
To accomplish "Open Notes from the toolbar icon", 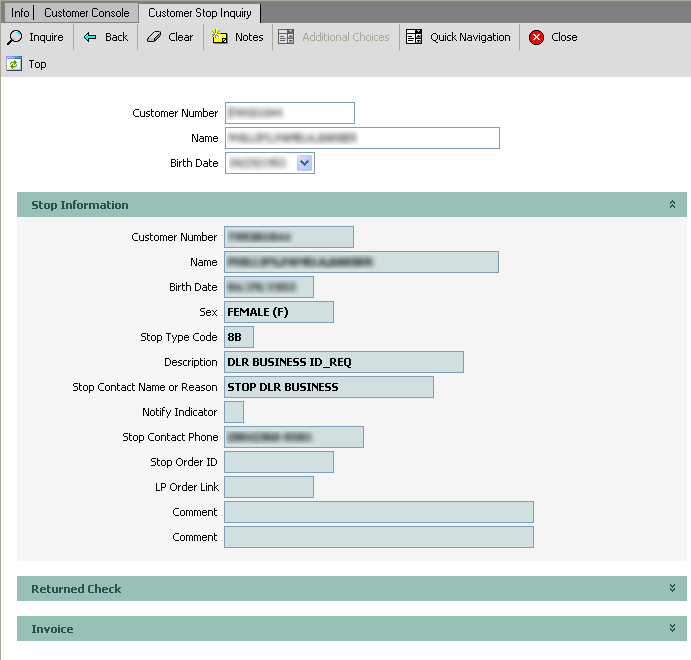I will [x=220, y=37].
